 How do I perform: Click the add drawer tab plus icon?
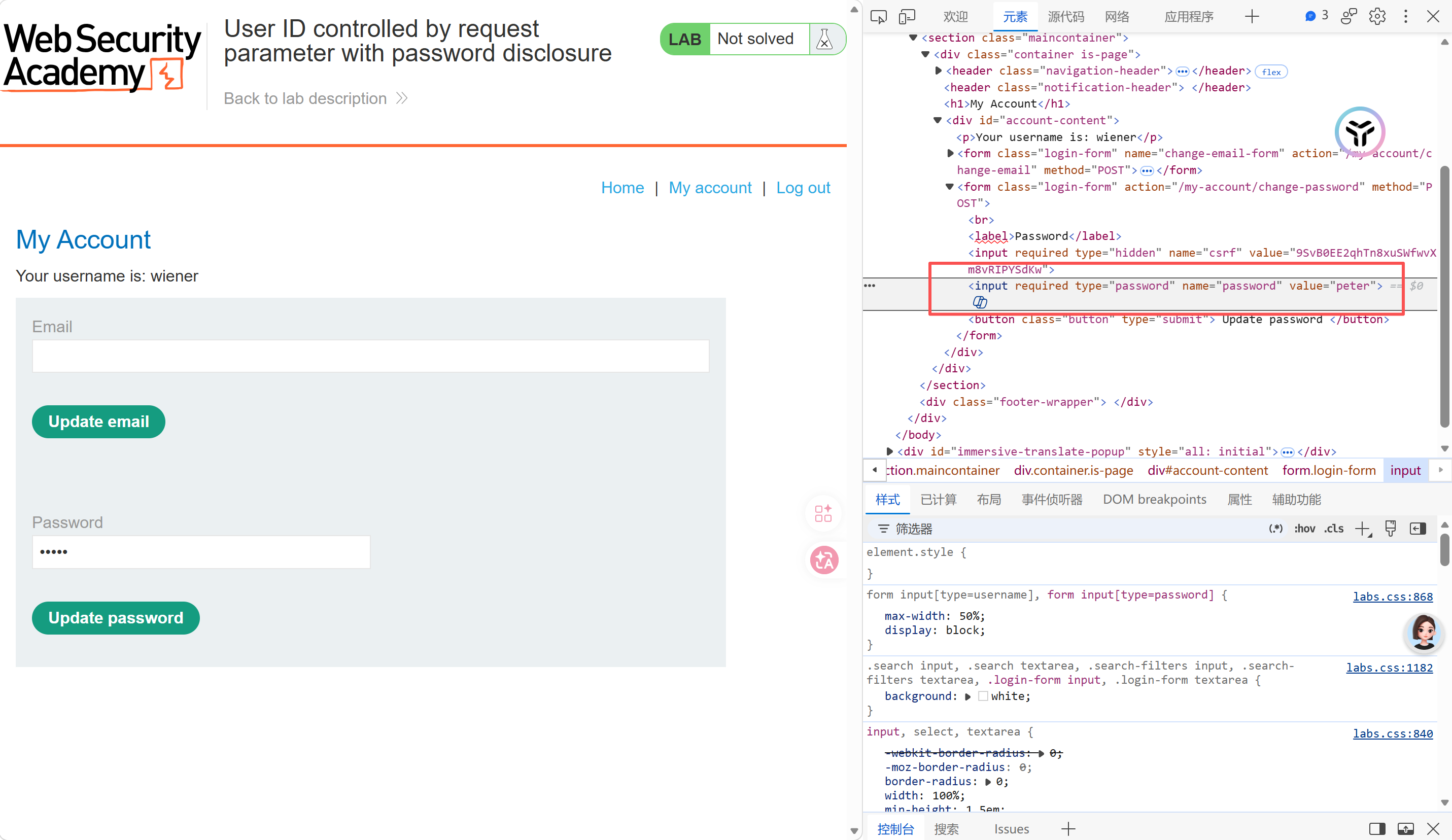coord(1068,828)
